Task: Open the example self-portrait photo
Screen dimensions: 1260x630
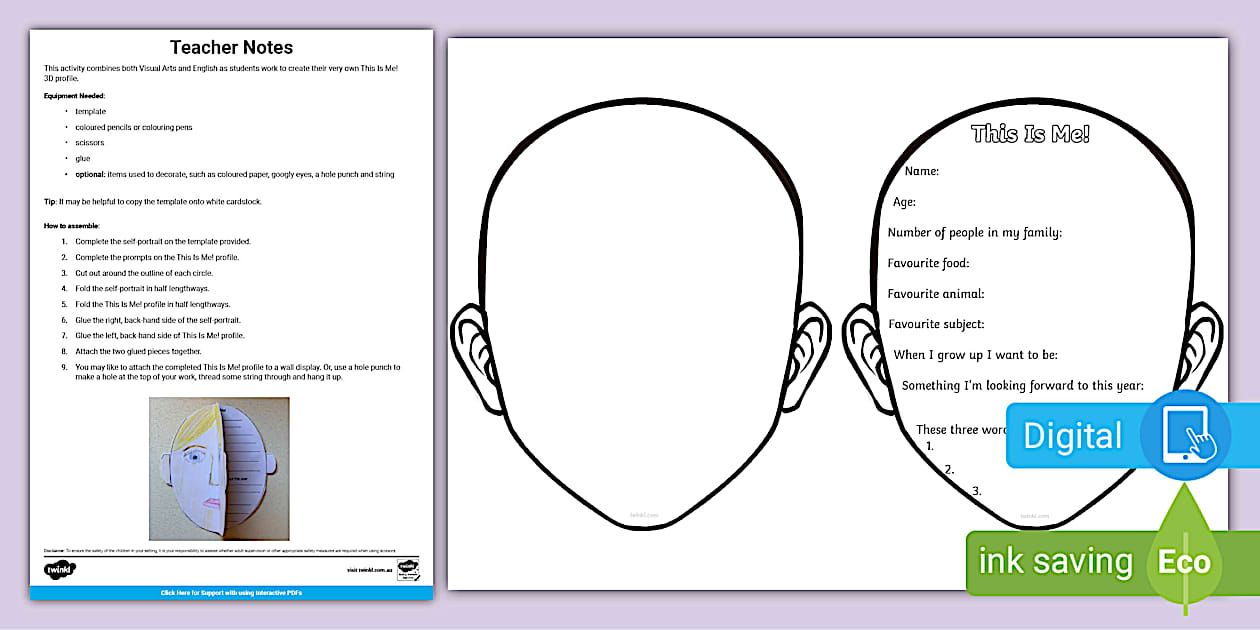Action: click(x=219, y=468)
